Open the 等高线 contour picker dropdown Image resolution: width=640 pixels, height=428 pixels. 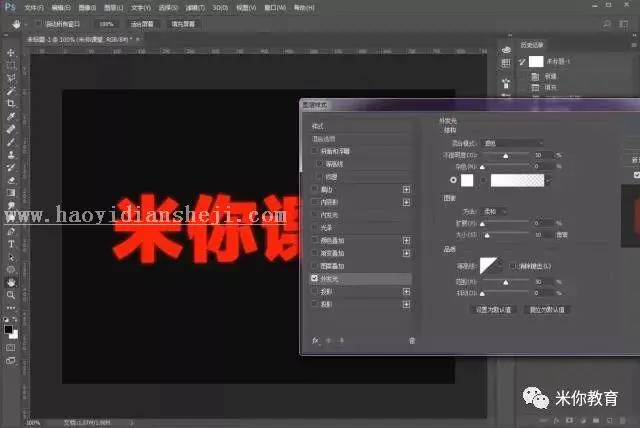500,266
